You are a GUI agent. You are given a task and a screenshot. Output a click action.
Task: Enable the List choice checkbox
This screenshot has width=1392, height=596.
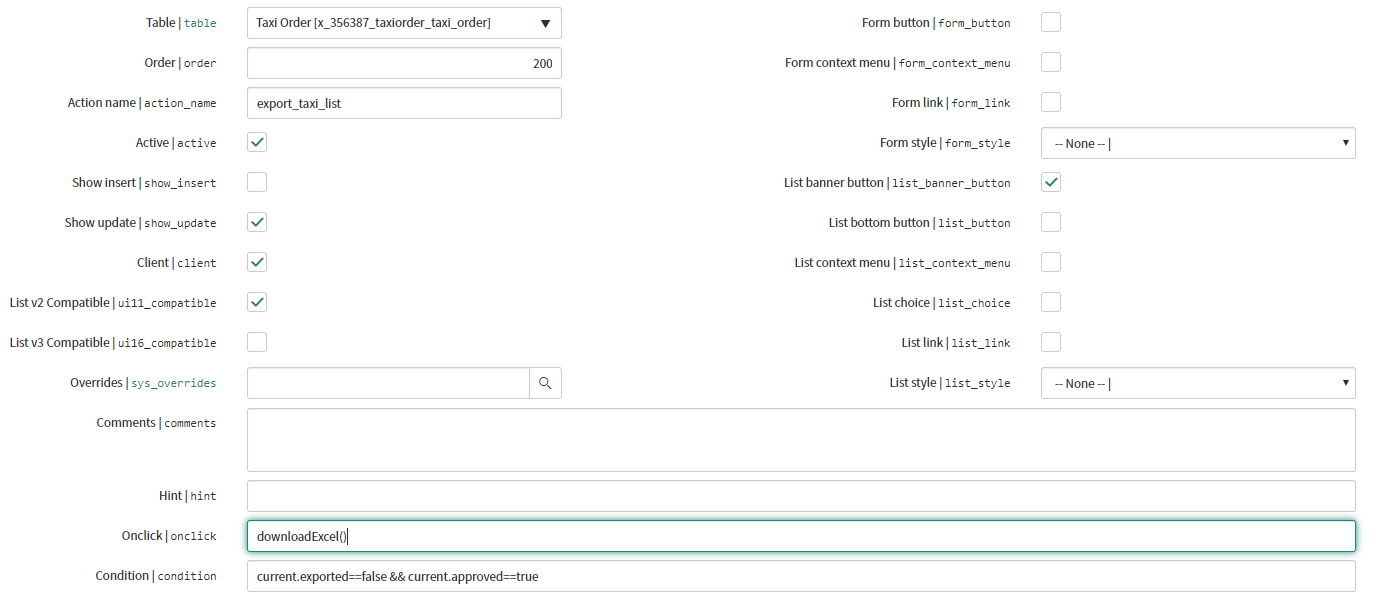[x=1051, y=302]
